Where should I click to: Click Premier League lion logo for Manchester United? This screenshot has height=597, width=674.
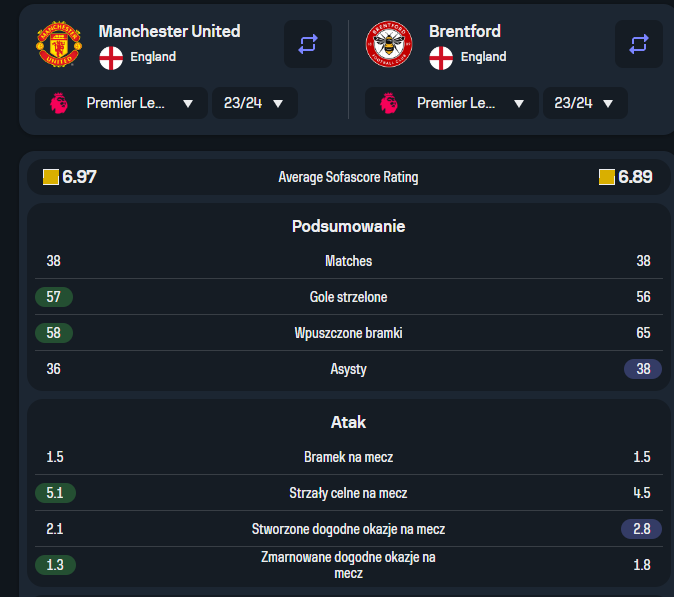pos(59,103)
